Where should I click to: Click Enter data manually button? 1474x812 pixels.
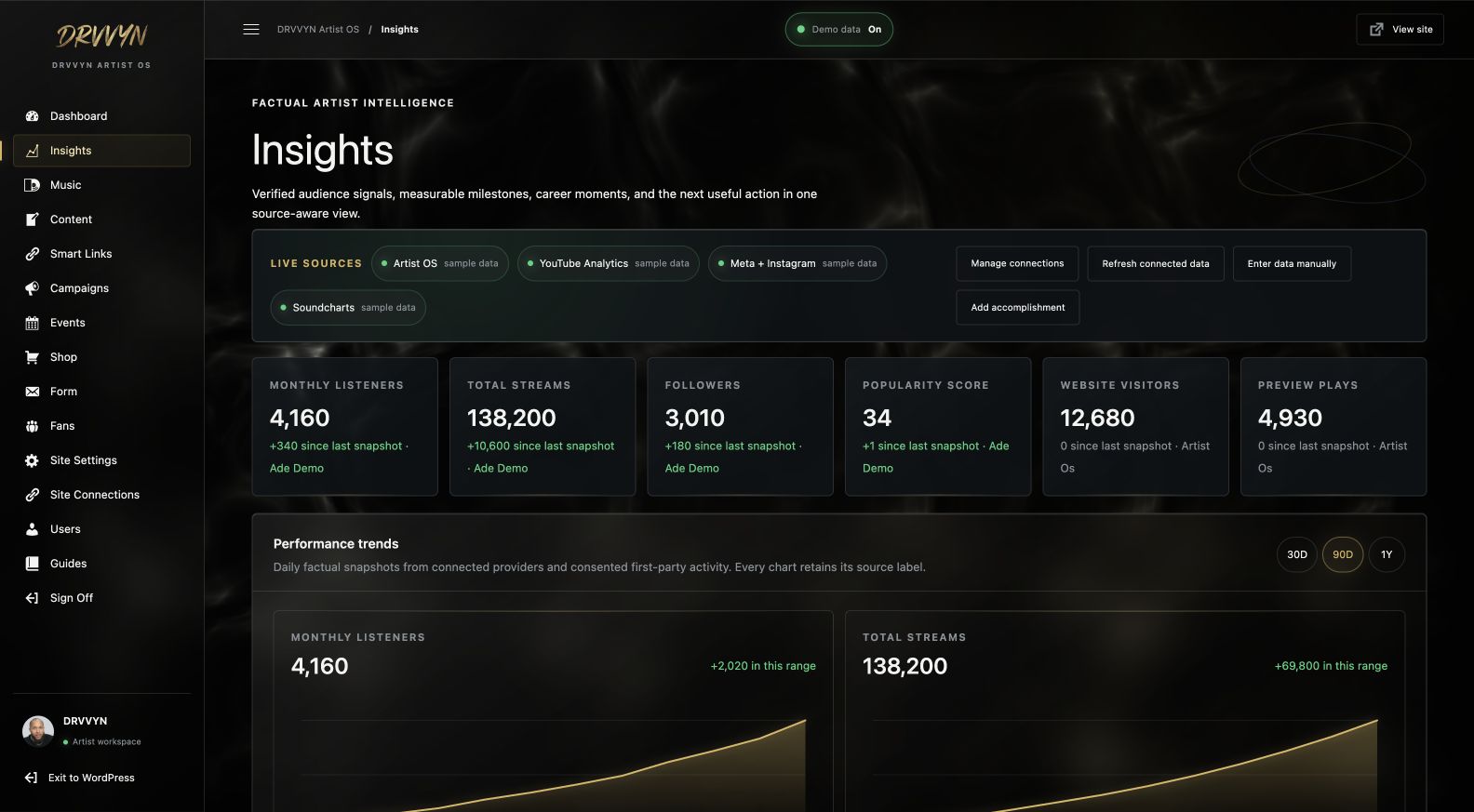coord(1292,263)
